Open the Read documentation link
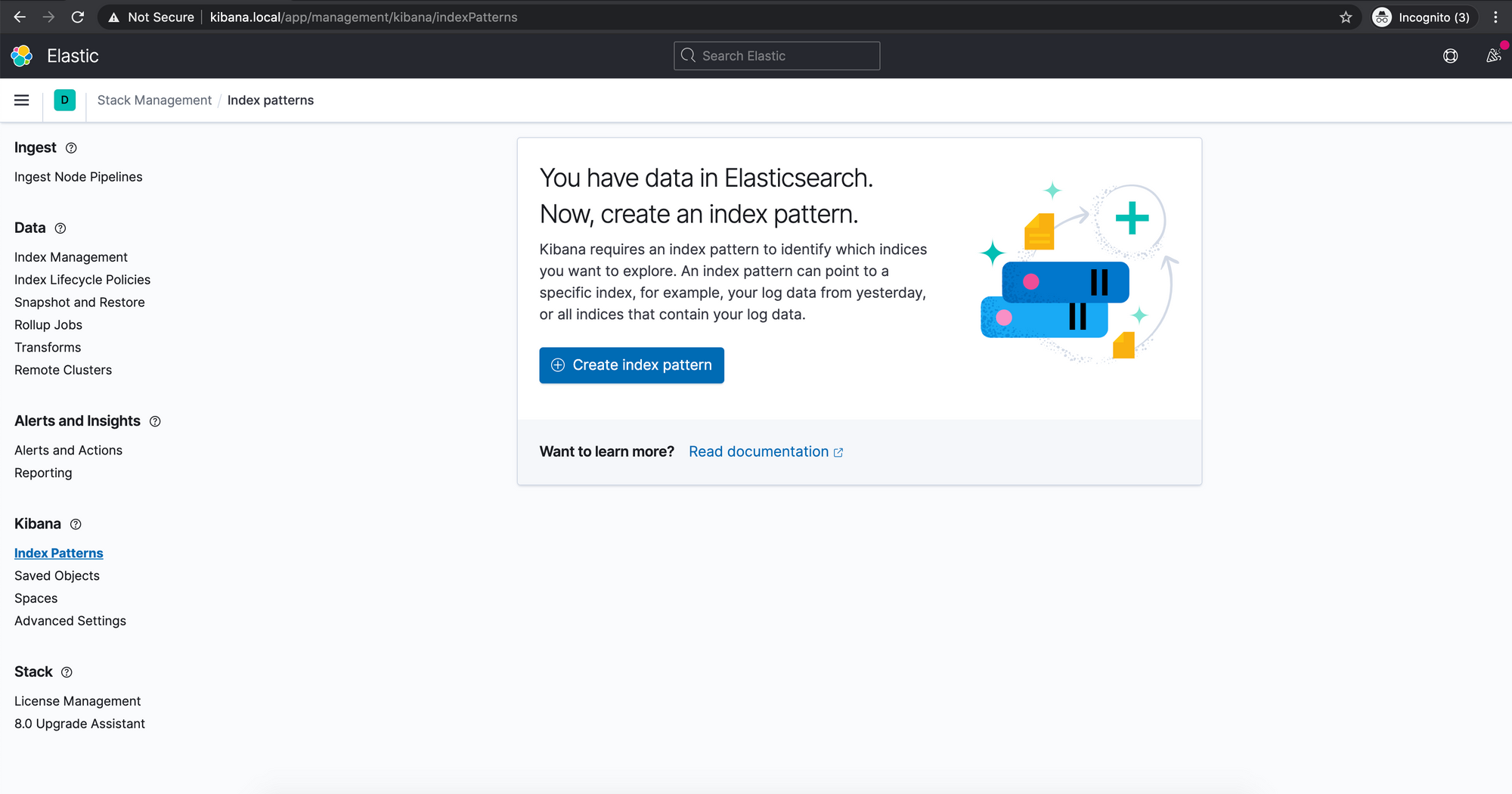The width and height of the screenshot is (1512, 794). click(765, 451)
